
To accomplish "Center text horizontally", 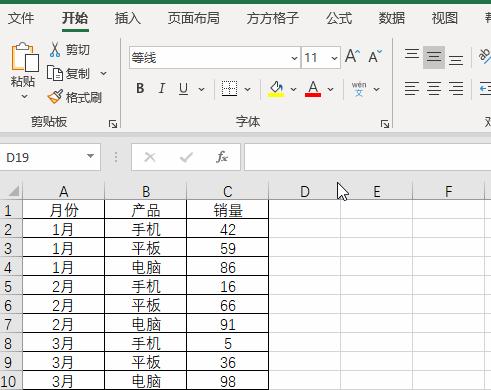I will 434,89.
